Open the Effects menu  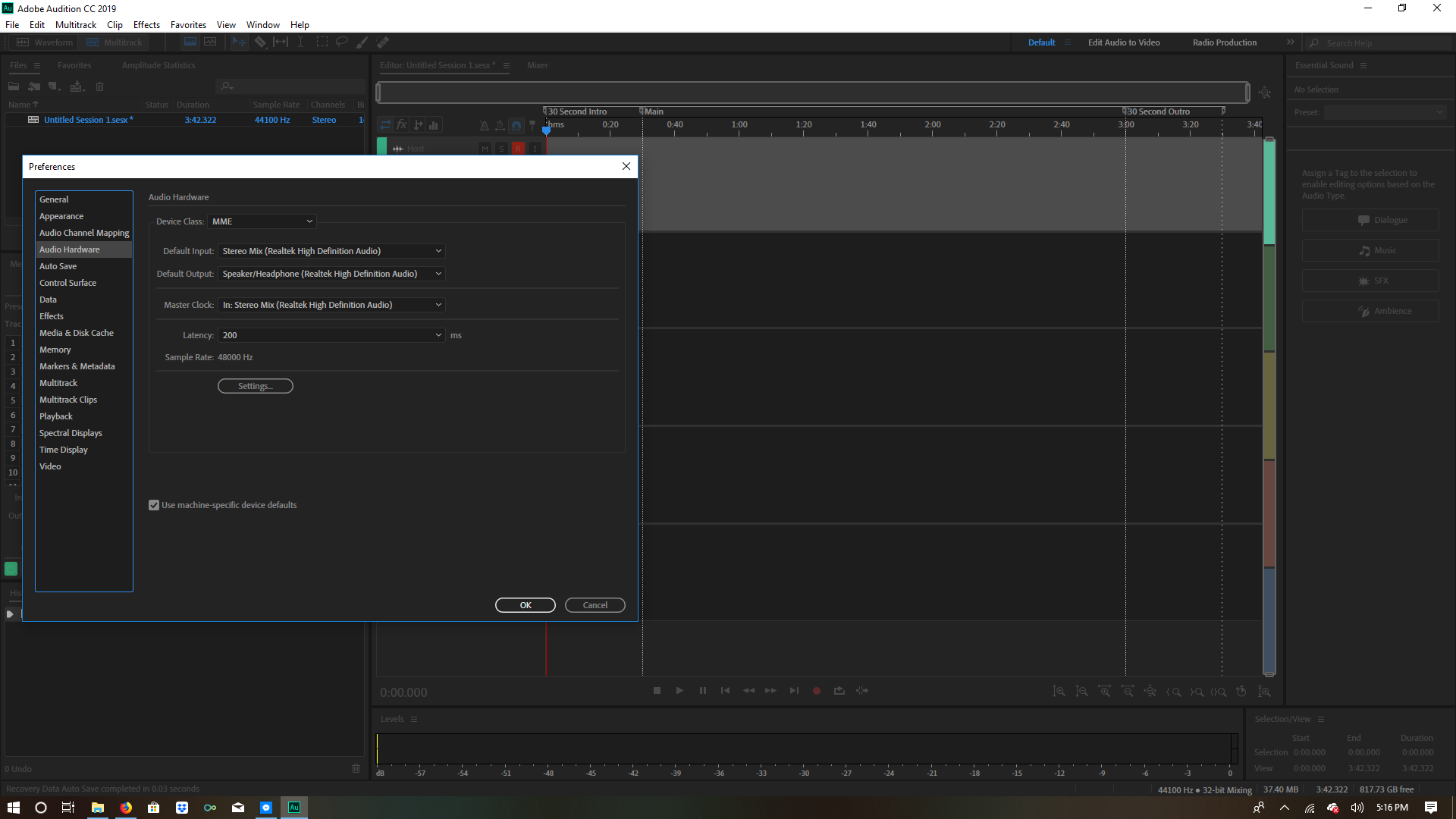pyautogui.click(x=146, y=25)
